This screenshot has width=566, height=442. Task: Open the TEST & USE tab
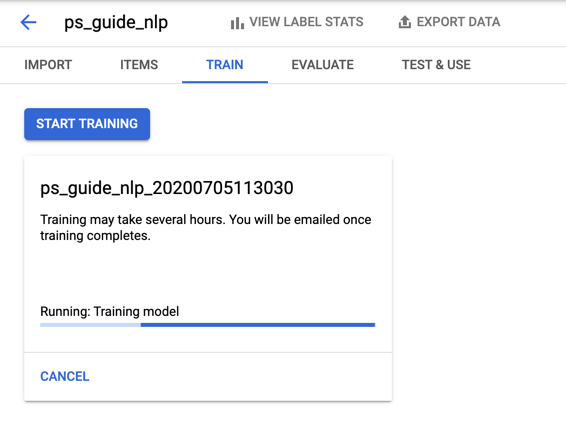[x=436, y=65]
